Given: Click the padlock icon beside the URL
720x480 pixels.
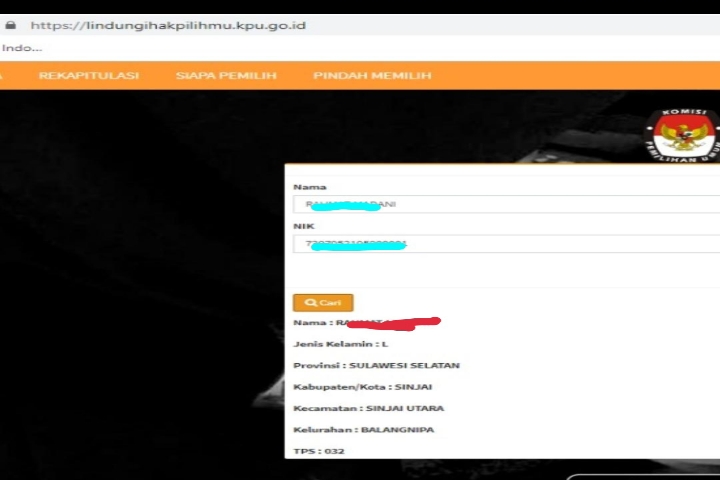Looking at the screenshot, I should point(11,25).
